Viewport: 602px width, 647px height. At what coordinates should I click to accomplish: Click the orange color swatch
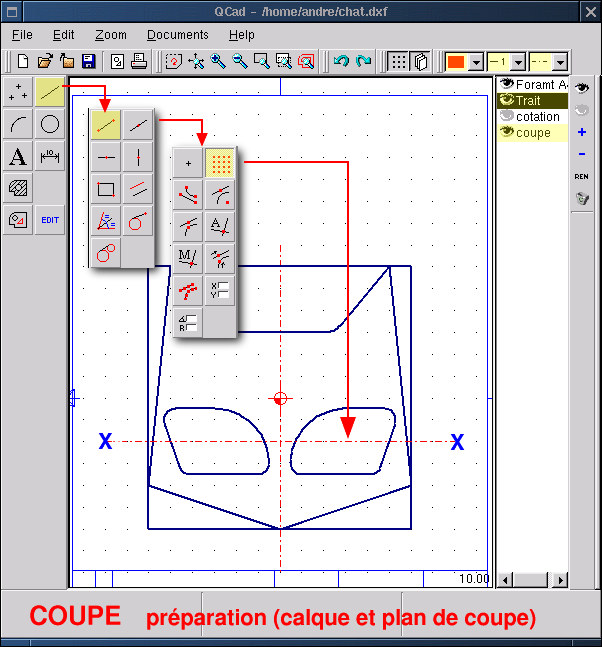456,62
